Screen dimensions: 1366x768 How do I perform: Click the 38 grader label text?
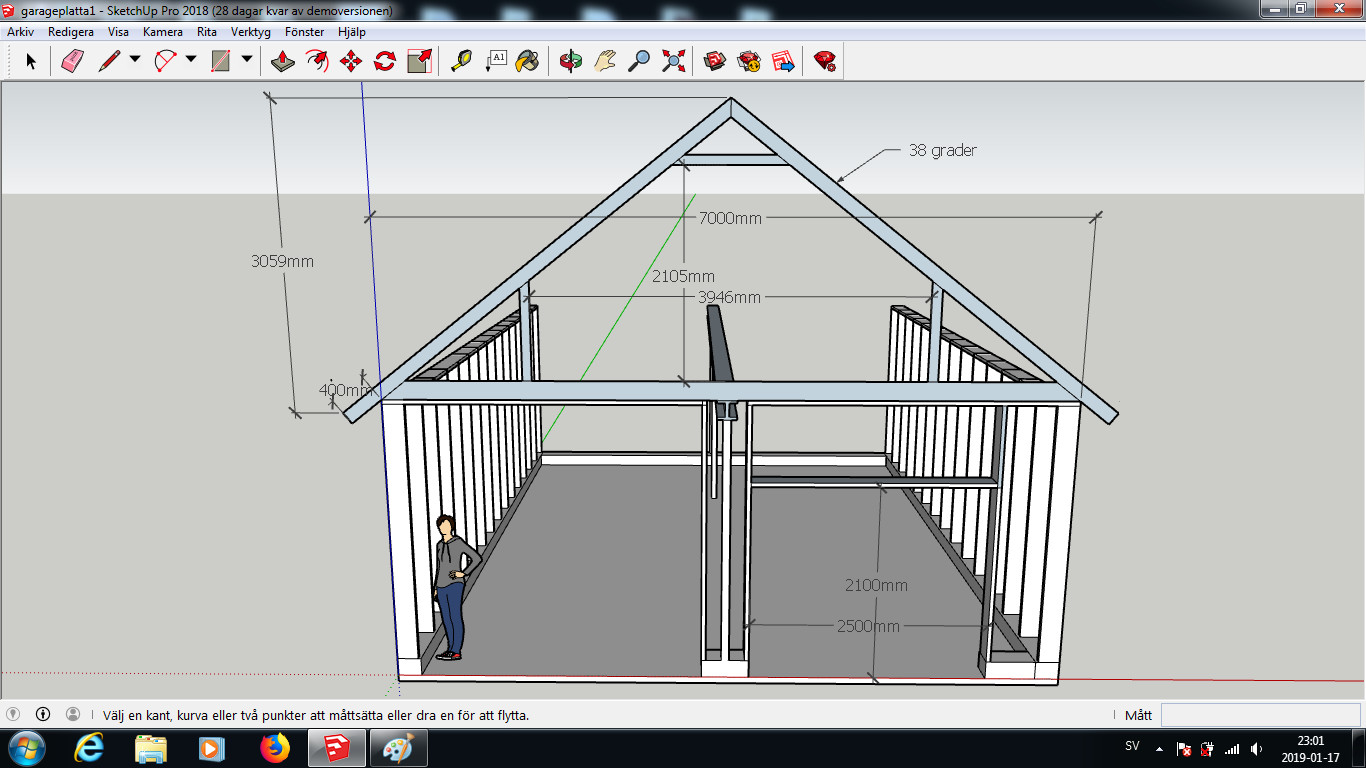942,151
